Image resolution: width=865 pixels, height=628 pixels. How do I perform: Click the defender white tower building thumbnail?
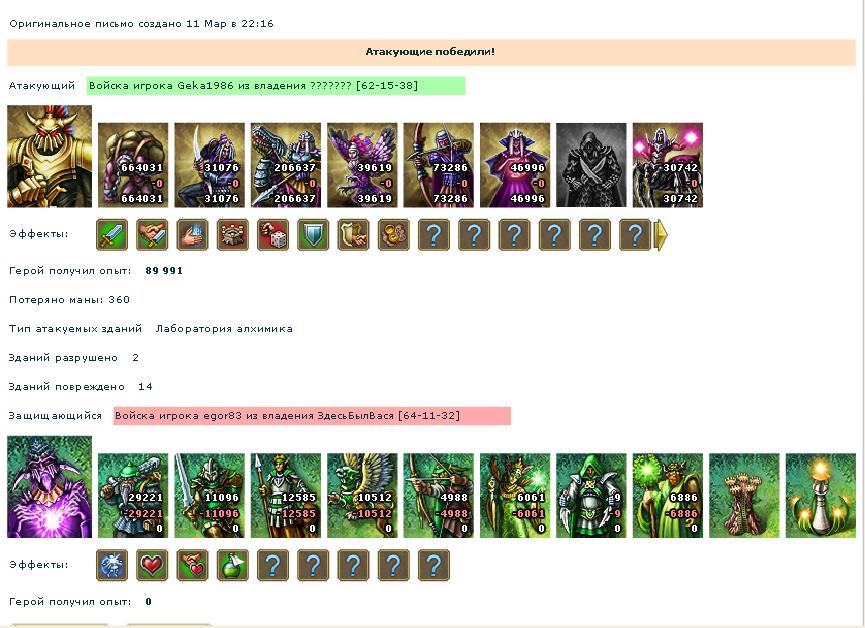tap(821, 496)
